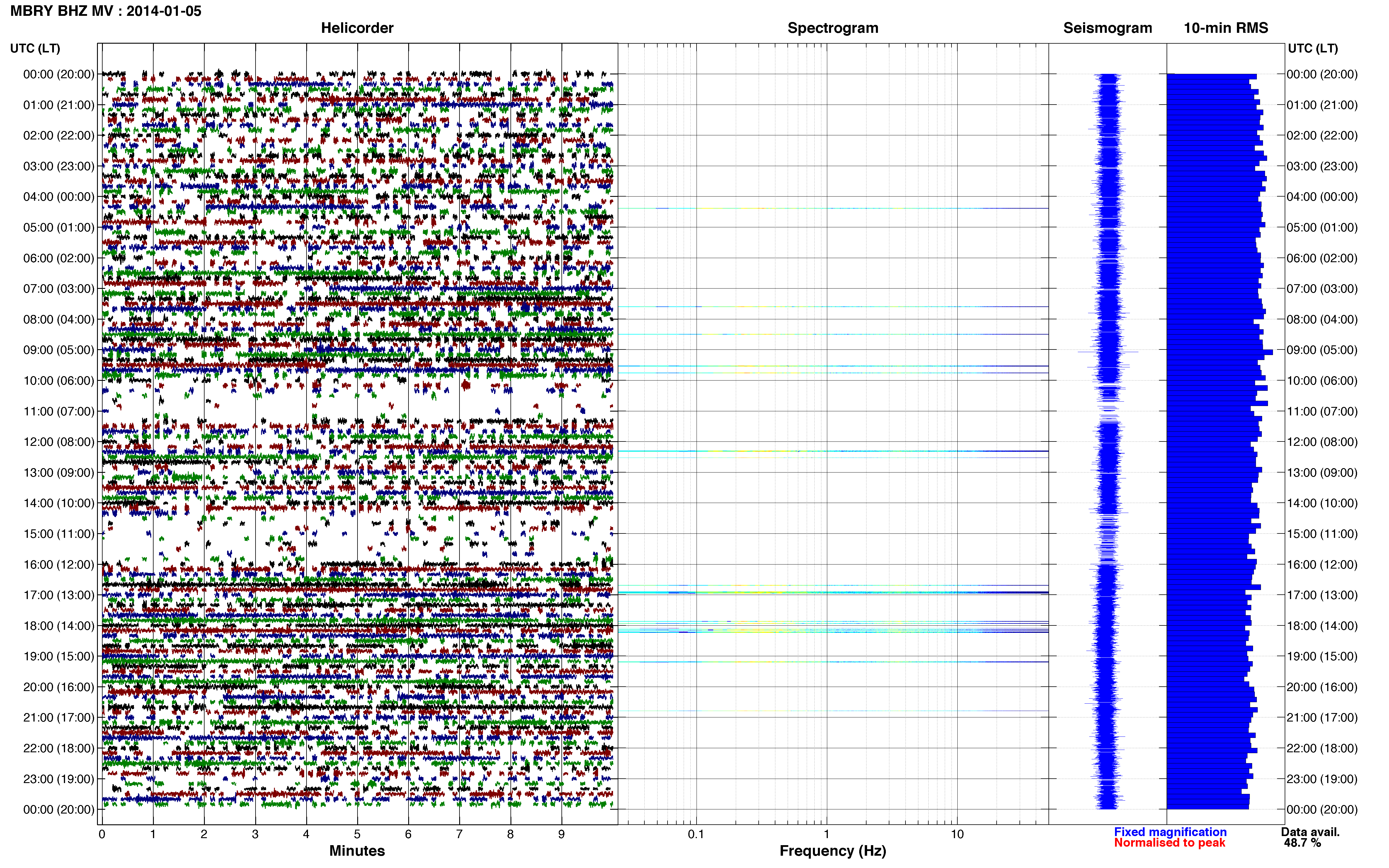Screen dimensions: 1389x868
Task: Click '17:00 (13:00)' on the Helicorder time axis
Action: pyautogui.click(x=59, y=595)
